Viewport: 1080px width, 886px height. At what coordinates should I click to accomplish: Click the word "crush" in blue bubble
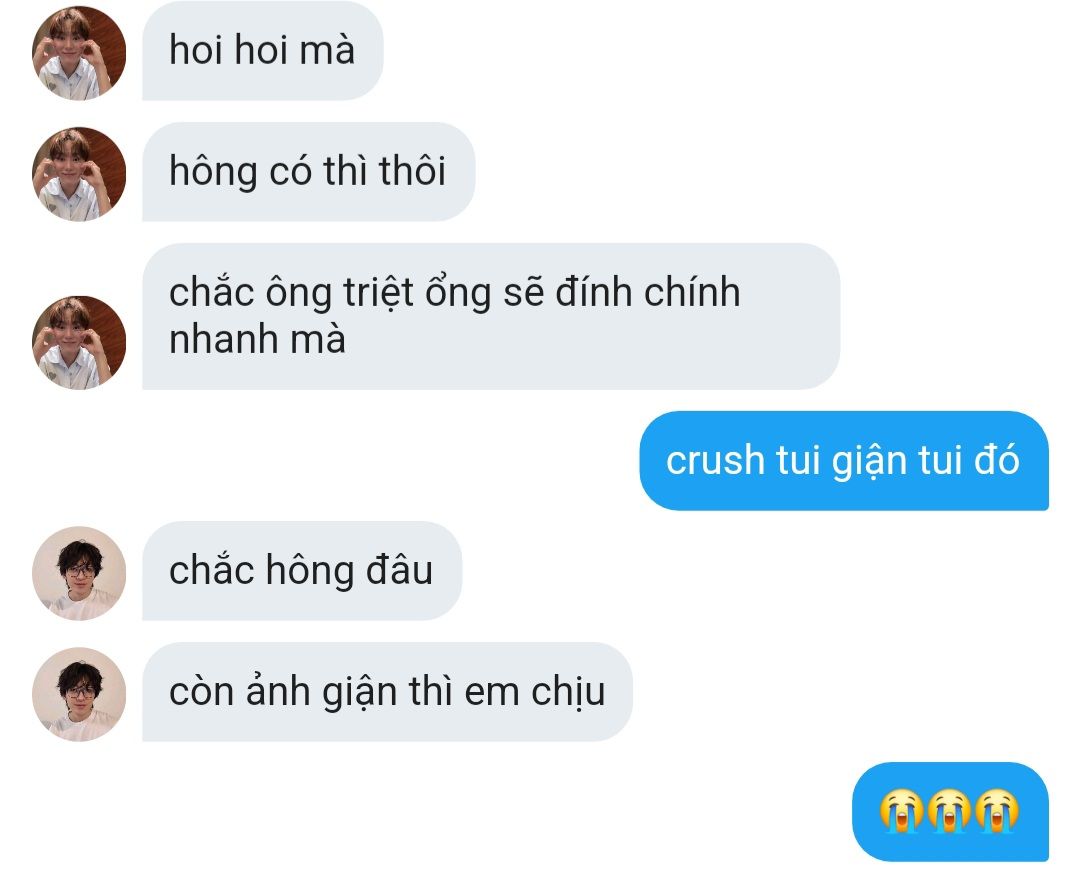(716, 460)
